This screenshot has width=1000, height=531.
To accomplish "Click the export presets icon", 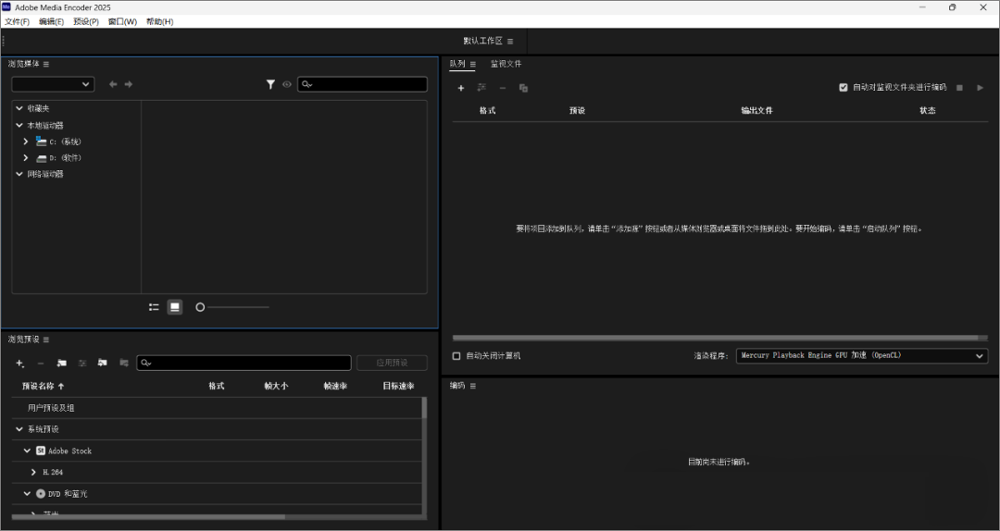I will pyautogui.click(x=124, y=363).
